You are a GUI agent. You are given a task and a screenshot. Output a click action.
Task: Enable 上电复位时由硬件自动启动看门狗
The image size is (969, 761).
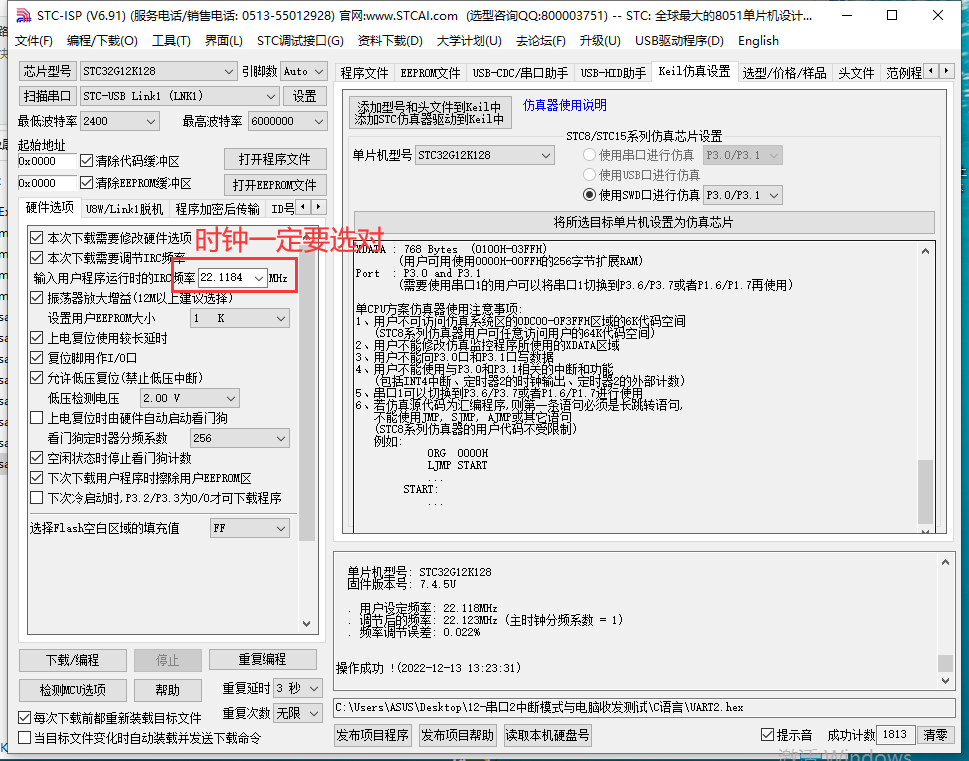point(36,418)
